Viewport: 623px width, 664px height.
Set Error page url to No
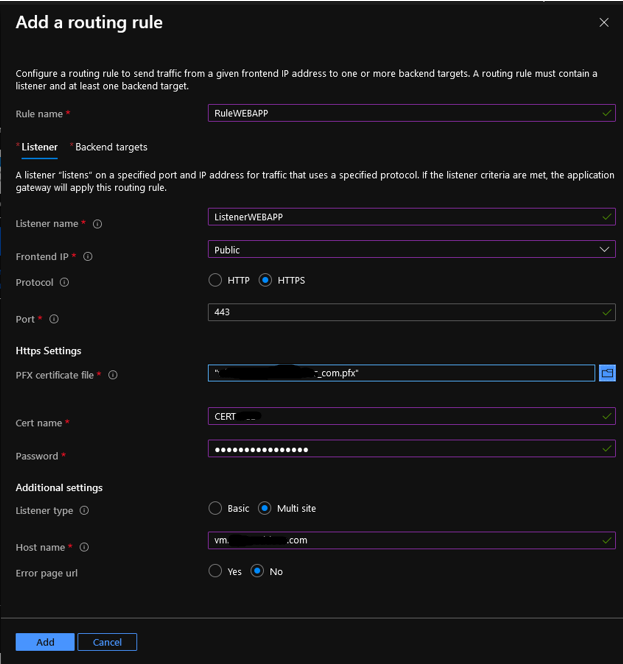257,571
